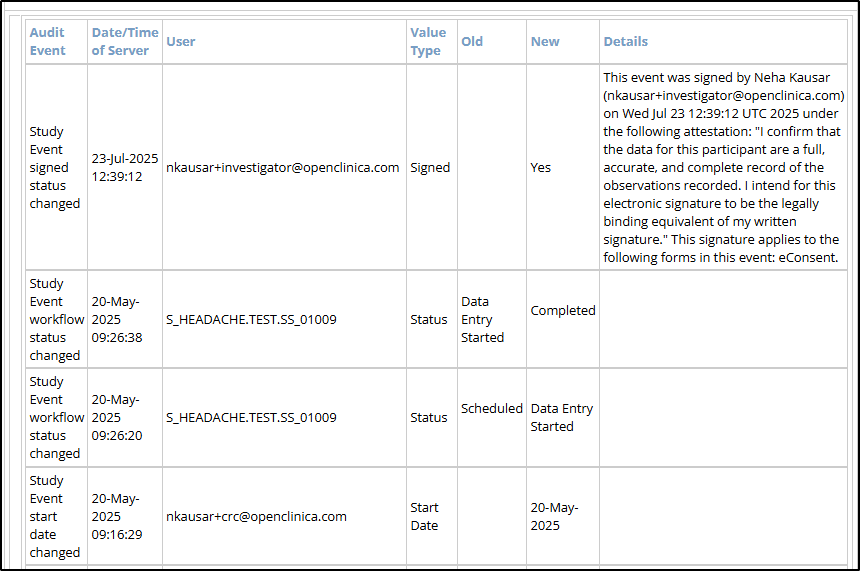Click the Old column header
860x571 pixels.
pos(472,42)
